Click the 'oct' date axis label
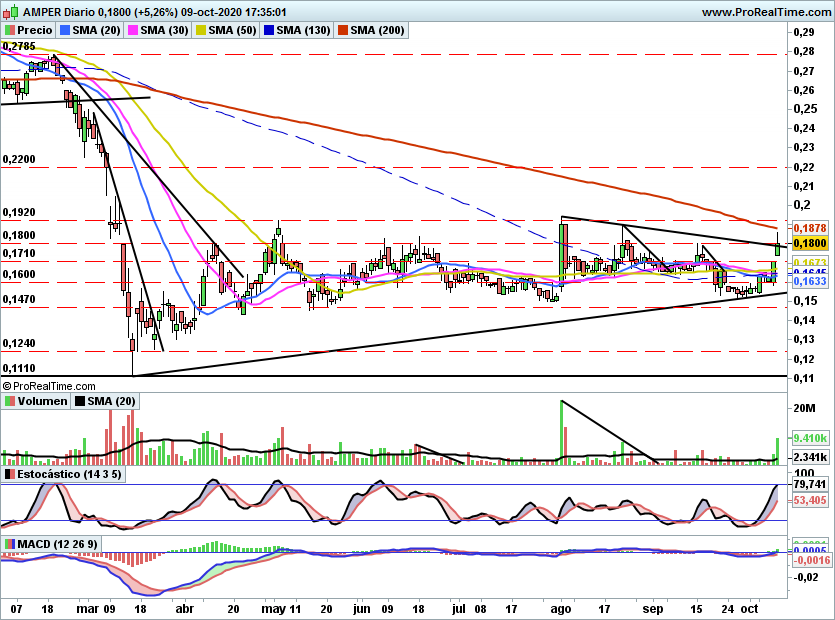This screenshot has width=835, height=620. pos(750,609)
